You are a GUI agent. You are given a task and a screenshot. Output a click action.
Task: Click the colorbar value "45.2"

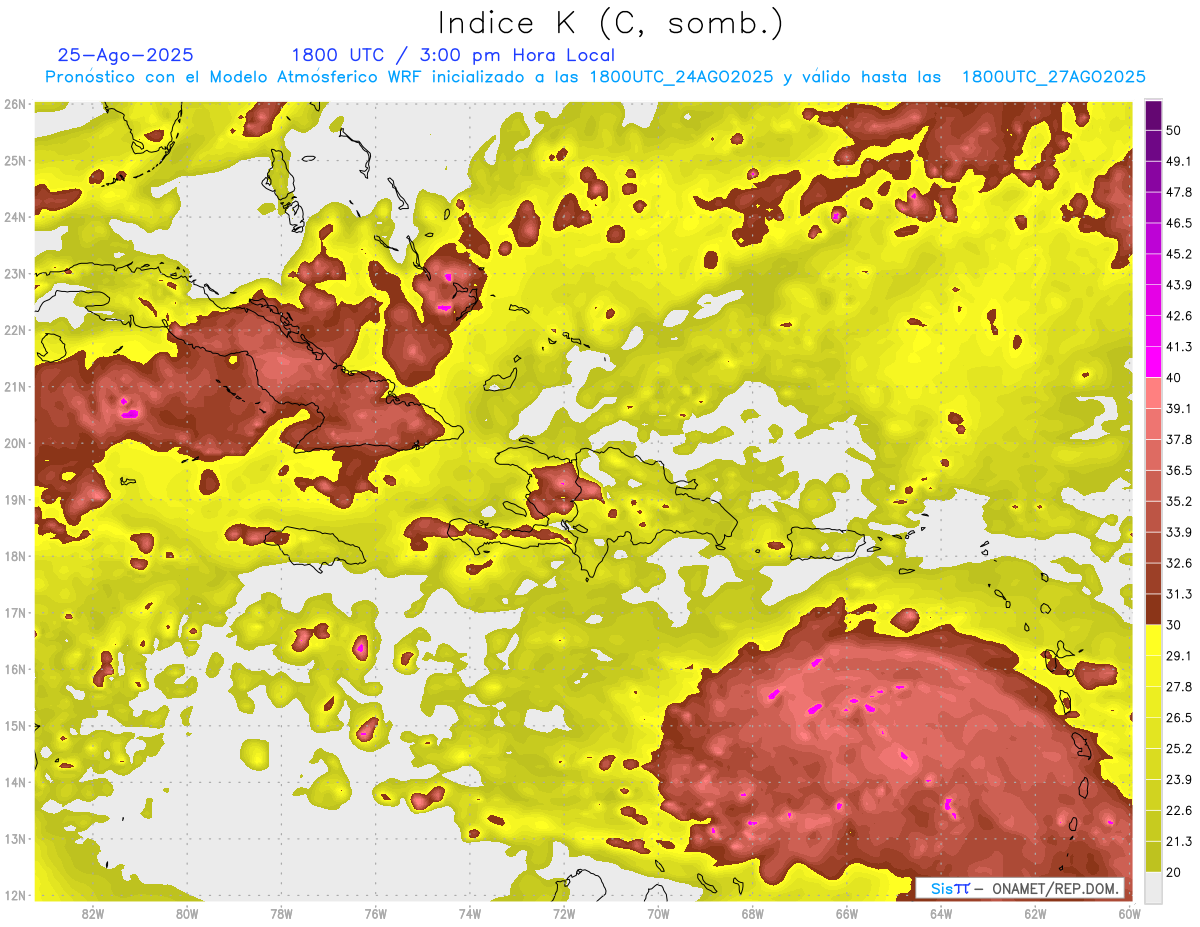coord(1178,254)
